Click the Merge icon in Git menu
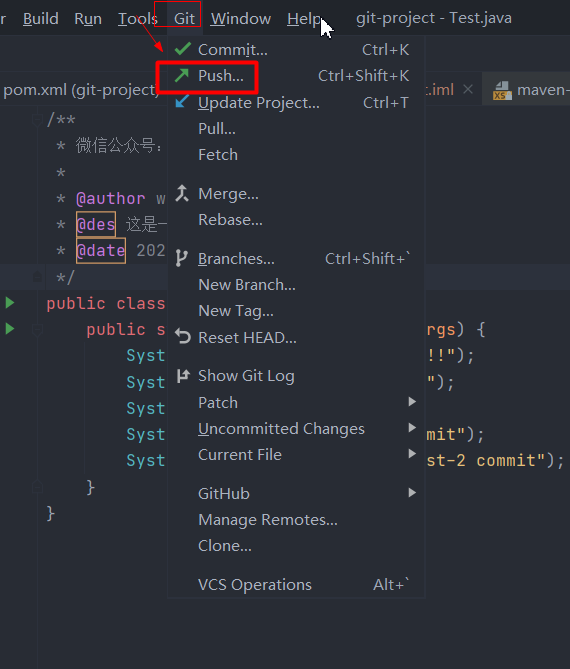Screen dimensions: 570x669 182,193
